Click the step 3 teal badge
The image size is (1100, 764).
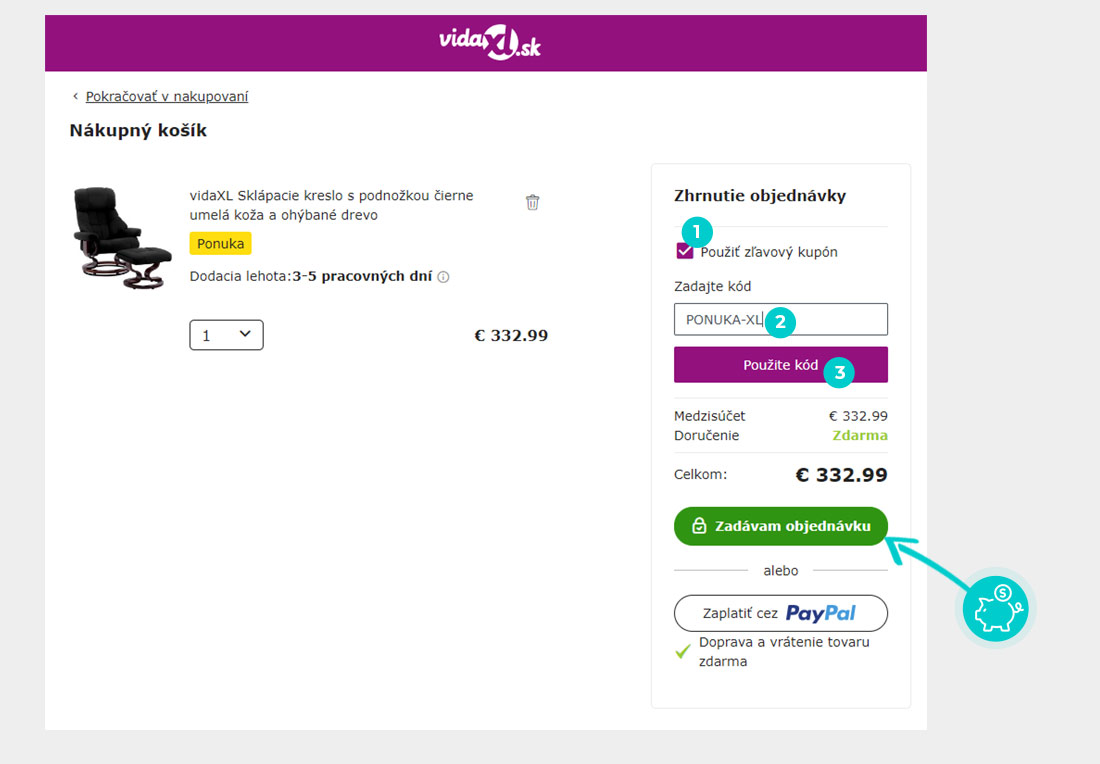839,373
